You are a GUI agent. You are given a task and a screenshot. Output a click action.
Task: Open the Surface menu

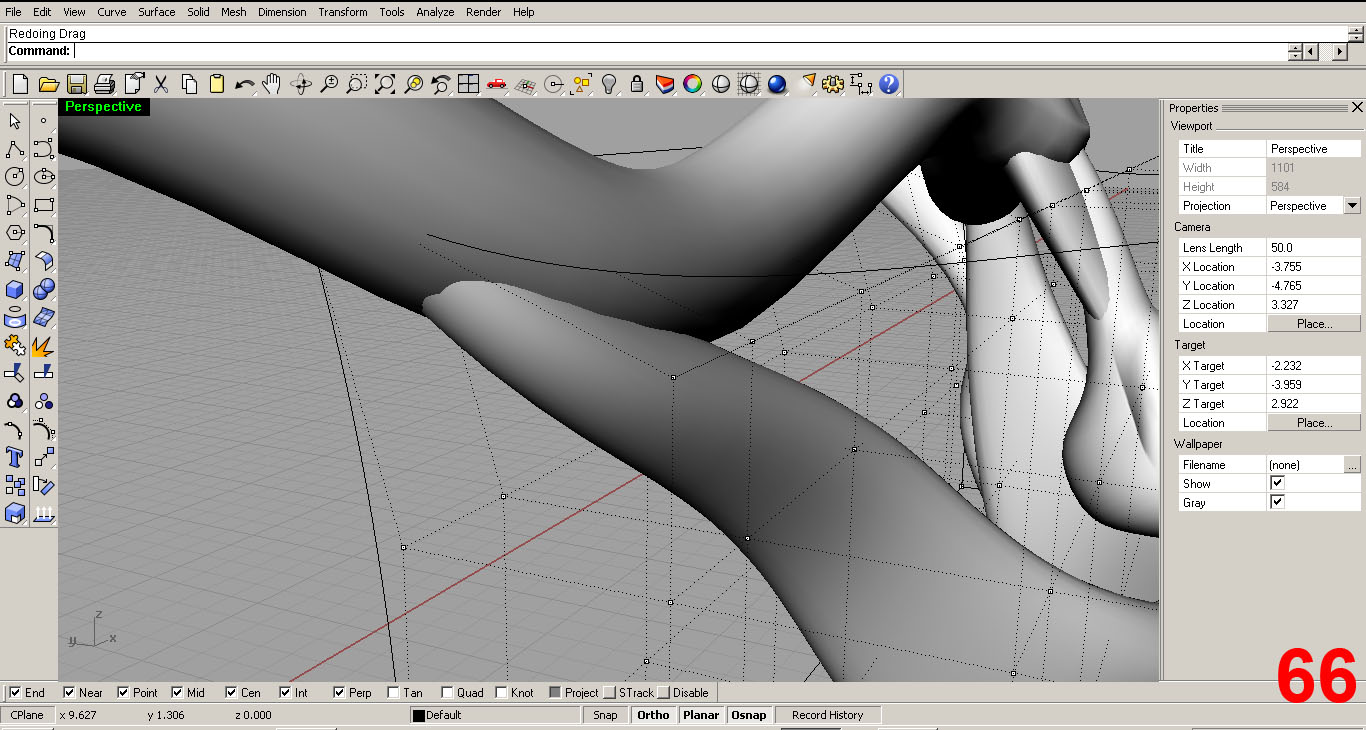point(156,12)
